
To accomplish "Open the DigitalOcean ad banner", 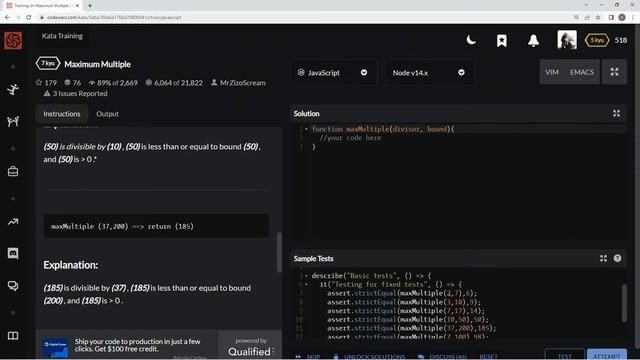I will 127,346.
